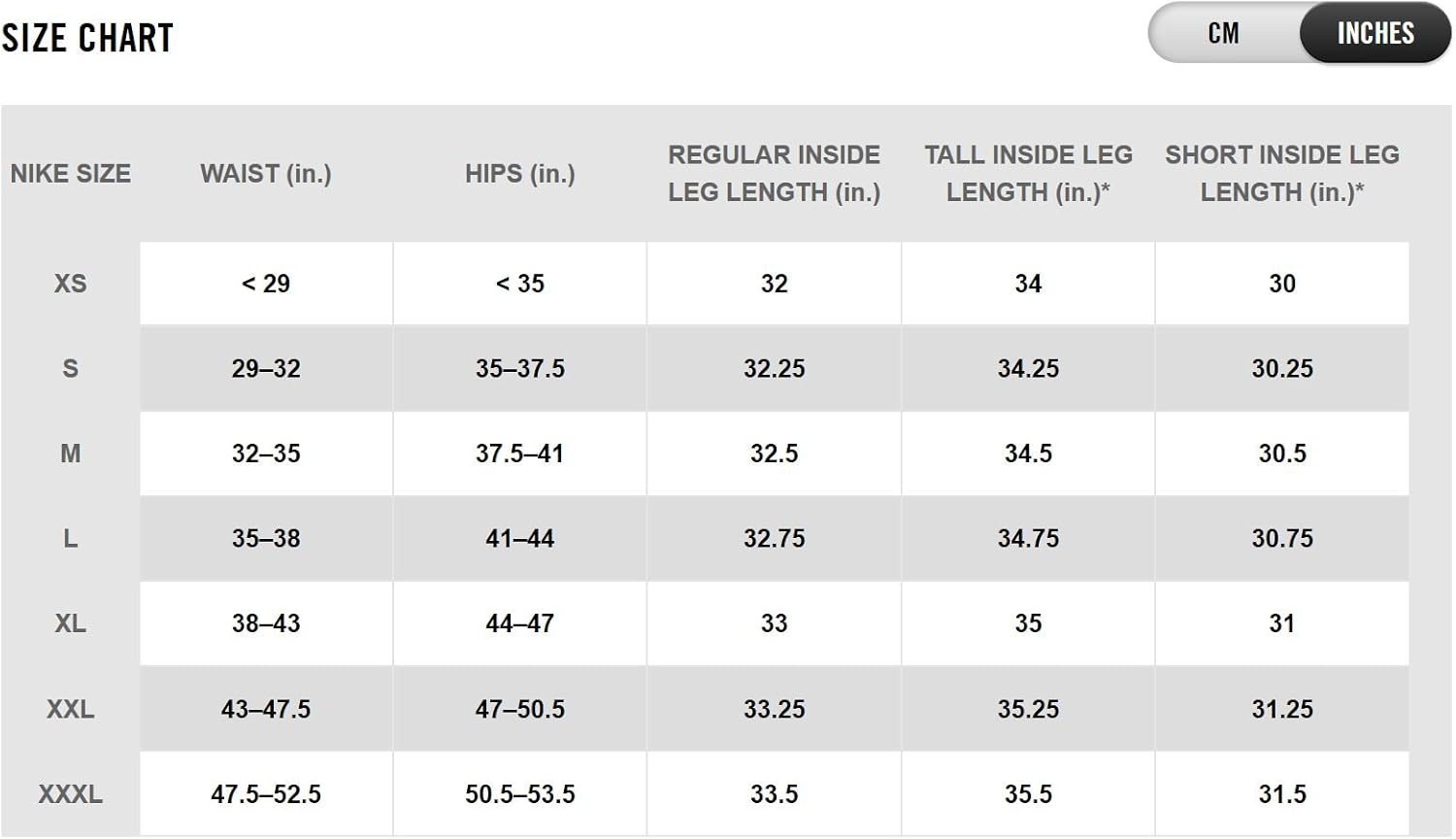Select the L size row label
The height and width of the screenshot is (839, 1456).
(71, 539)
